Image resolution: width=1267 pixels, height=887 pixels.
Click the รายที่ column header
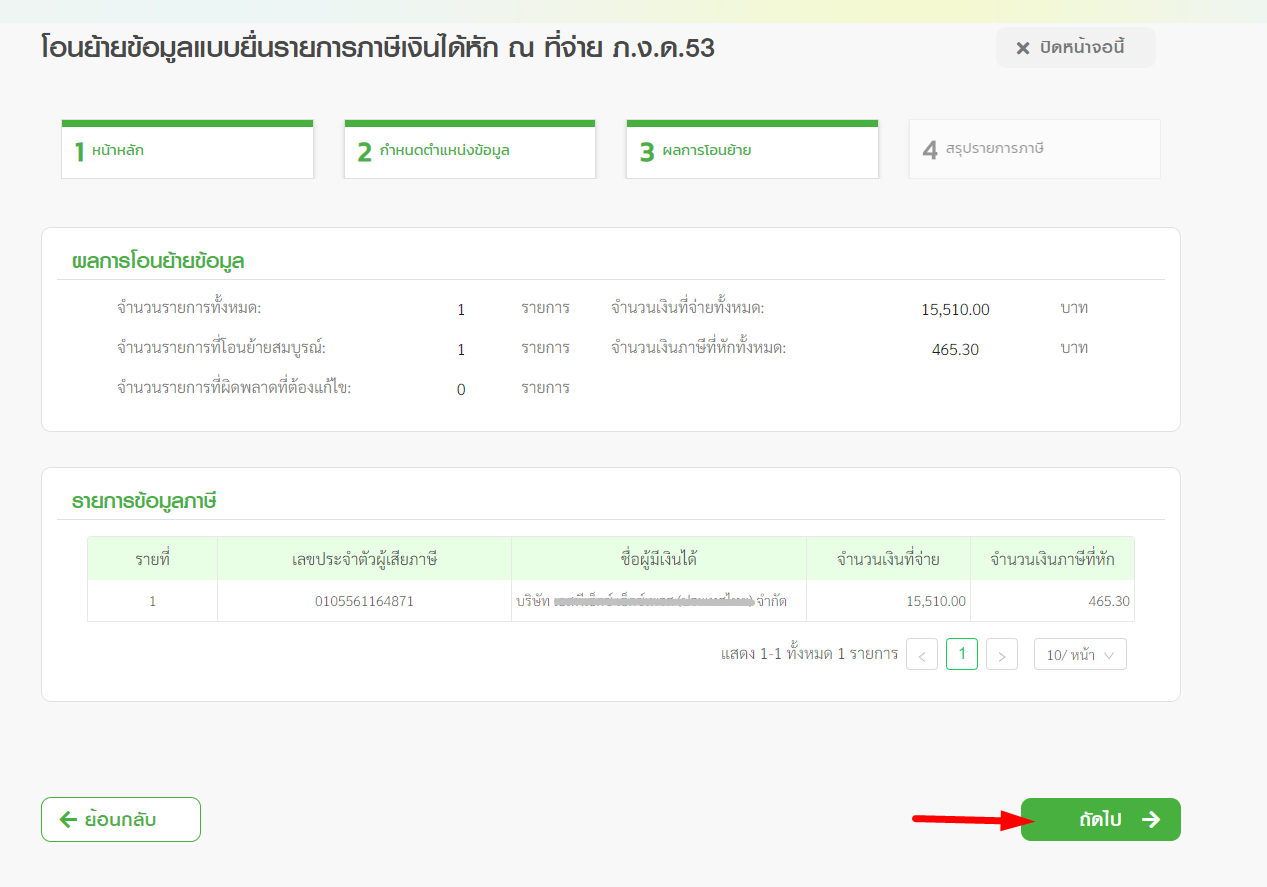152,559
